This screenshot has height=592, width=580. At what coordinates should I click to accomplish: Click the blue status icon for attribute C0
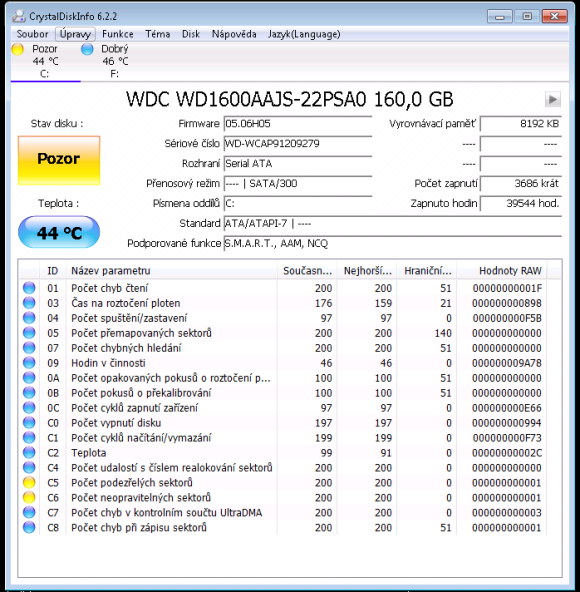29,423
